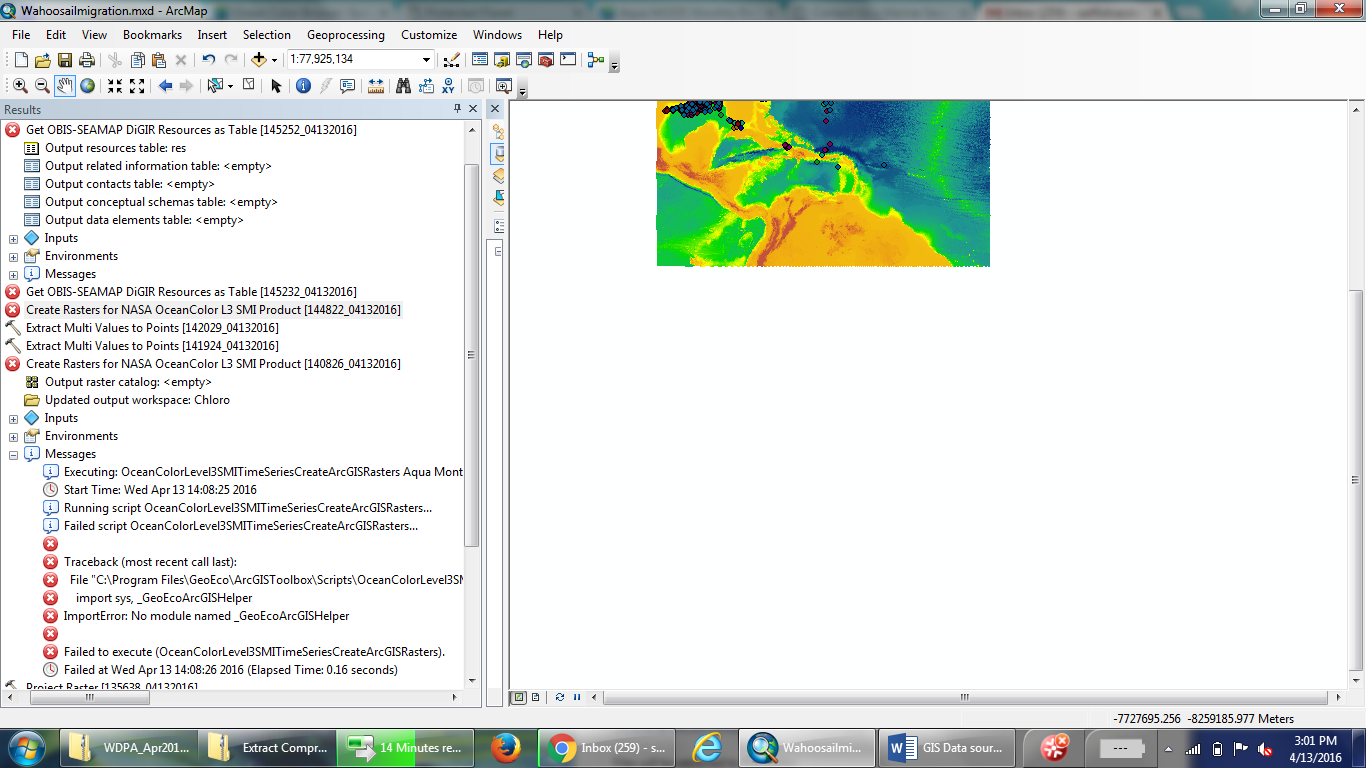Open the Editor toolbar
The image size is (1366, 768).
[x=451, y=60]
